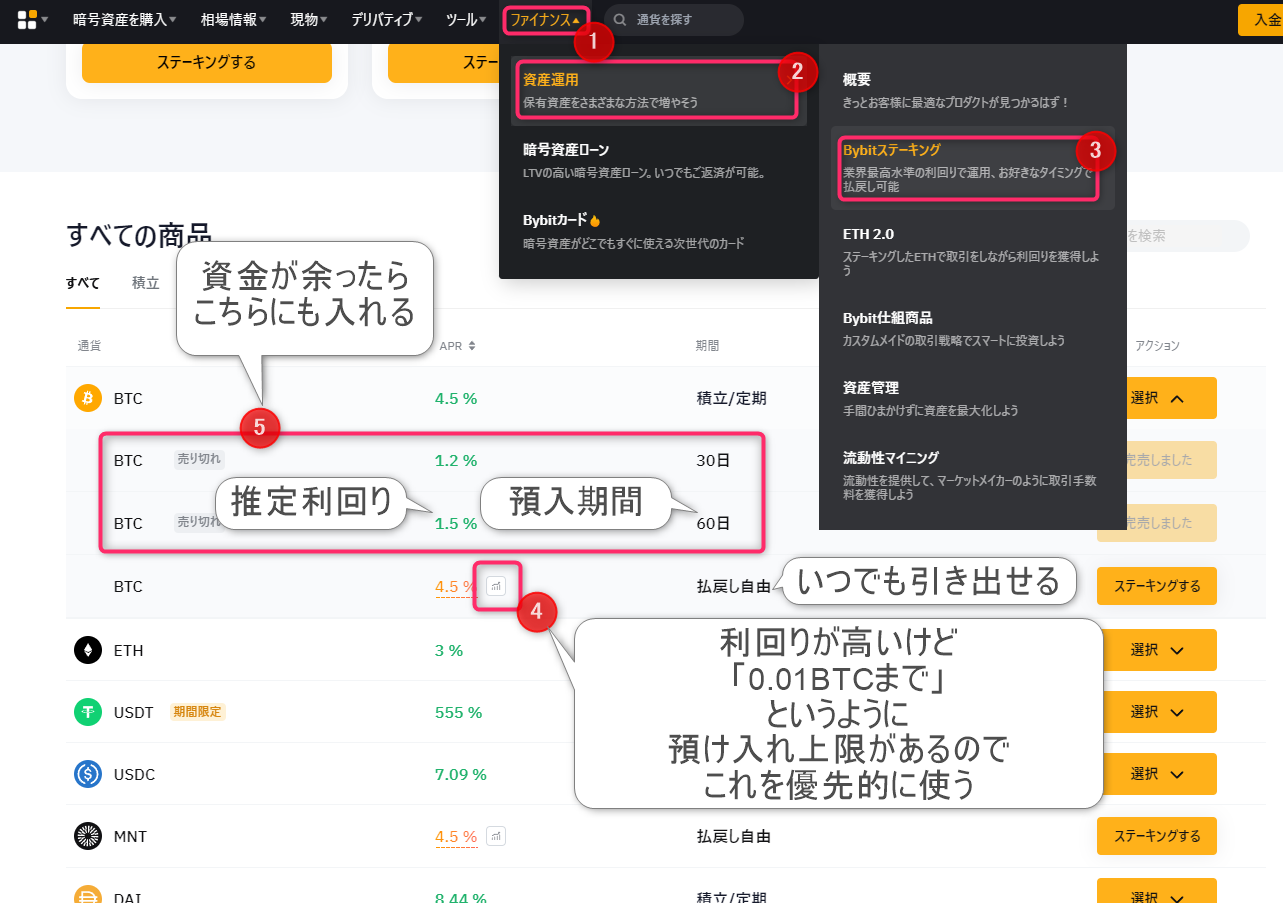The height and width of the screenshot is (903, 1283).
Task: Collapse the ファイナンス nav menu
Action: 545,20
